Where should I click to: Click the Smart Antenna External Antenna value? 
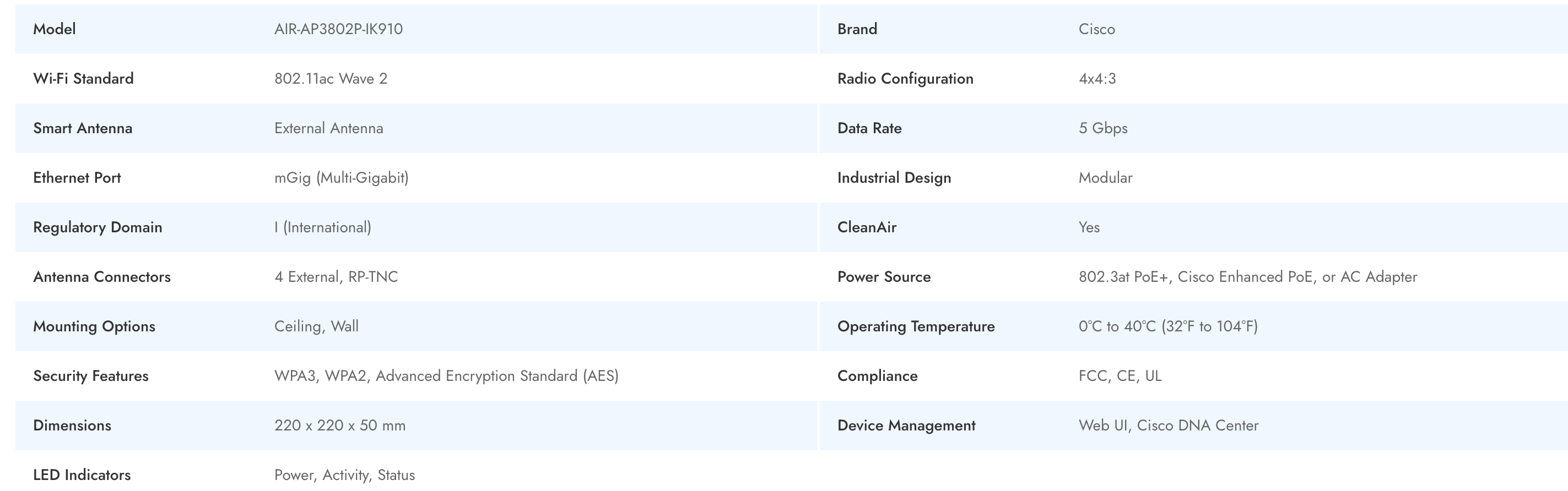pyautogui.click(x=328, y=128)
